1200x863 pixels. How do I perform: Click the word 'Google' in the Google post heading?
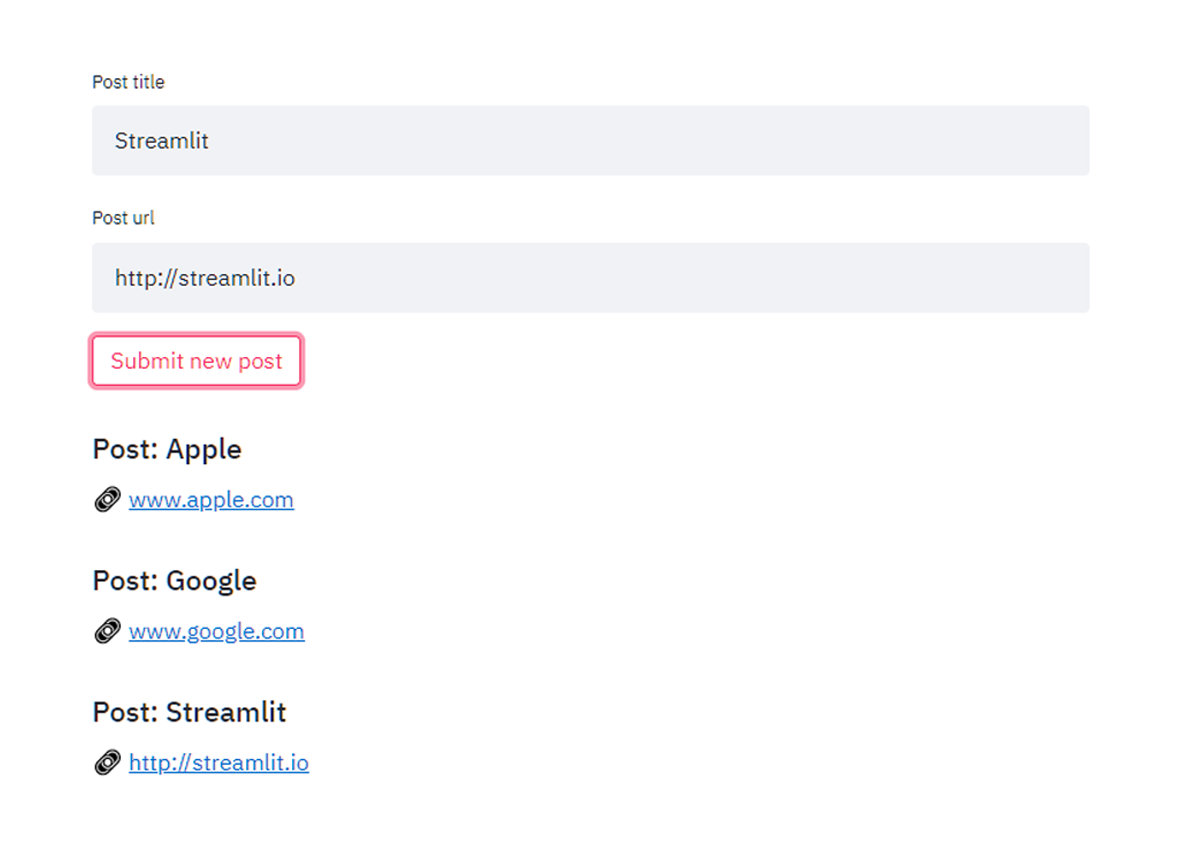click(x=211, y=581)
